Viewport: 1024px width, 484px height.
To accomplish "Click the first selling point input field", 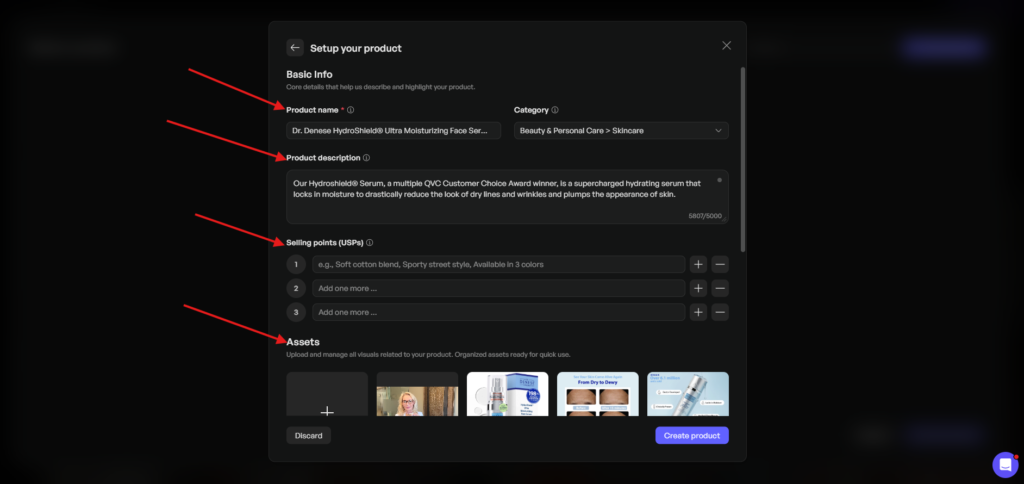I will click(497, 265).
